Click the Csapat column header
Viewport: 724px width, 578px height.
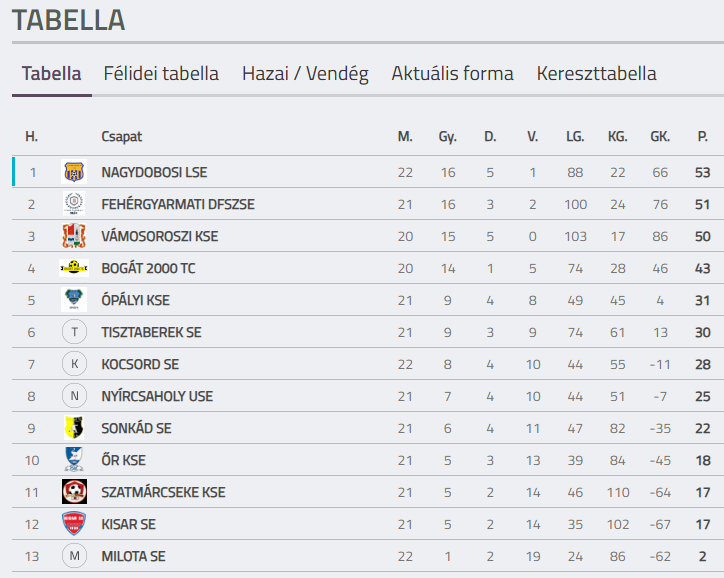[x=121, y=137]
